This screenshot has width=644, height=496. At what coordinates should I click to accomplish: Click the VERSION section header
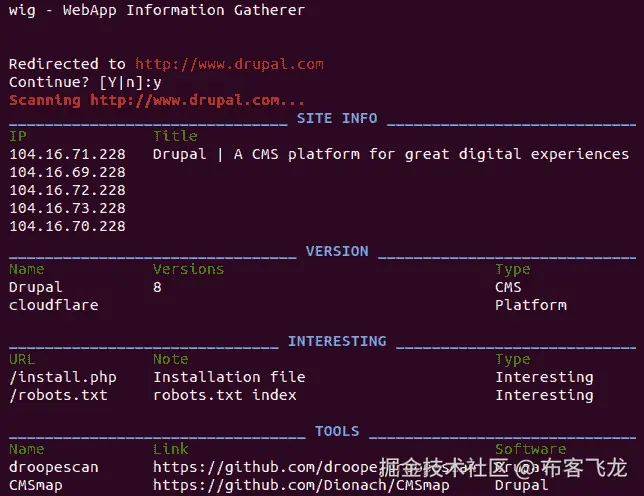coord(337,251)
